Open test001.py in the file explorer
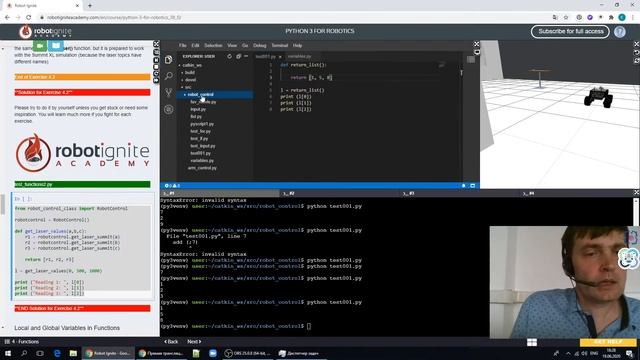Screen dimensions: 640x360 (x=200, y=153)
